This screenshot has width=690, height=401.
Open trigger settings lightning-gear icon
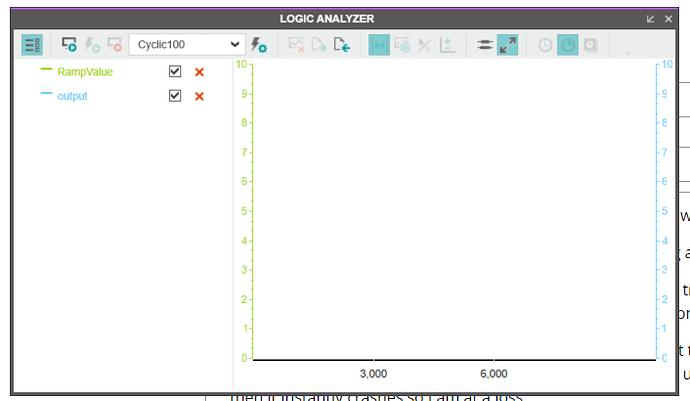pyautogui.click(x=259, y=45)
